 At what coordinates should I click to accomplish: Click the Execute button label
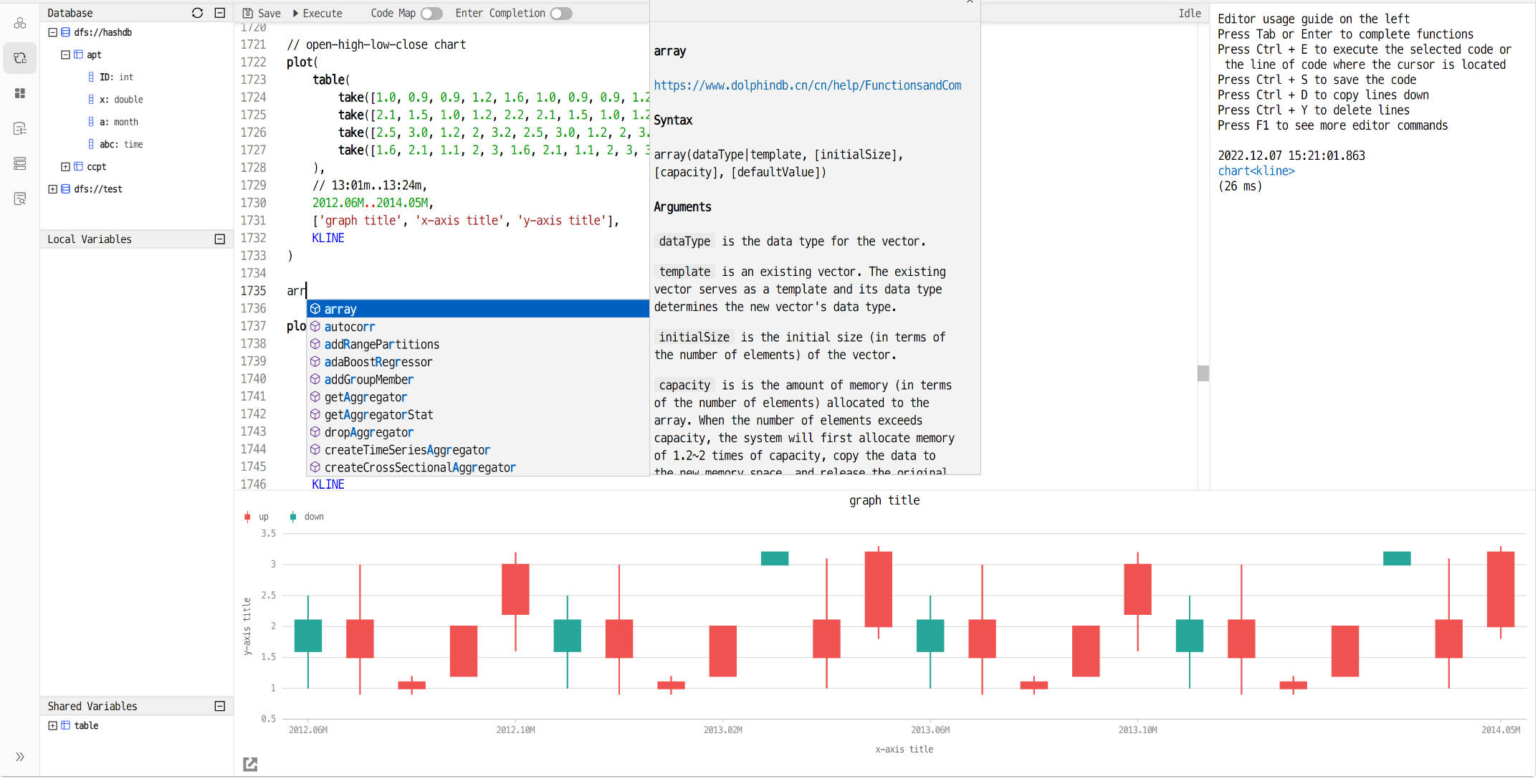click(x=323, y=13)
